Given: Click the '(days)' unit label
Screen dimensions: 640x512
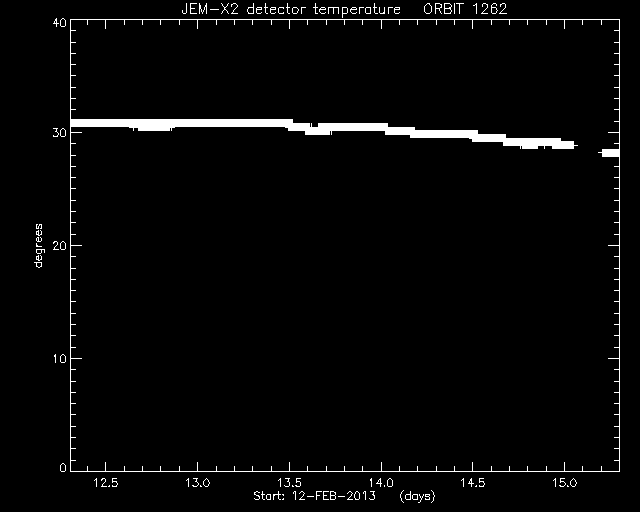Looking at the screenshot, I should 417,496.
